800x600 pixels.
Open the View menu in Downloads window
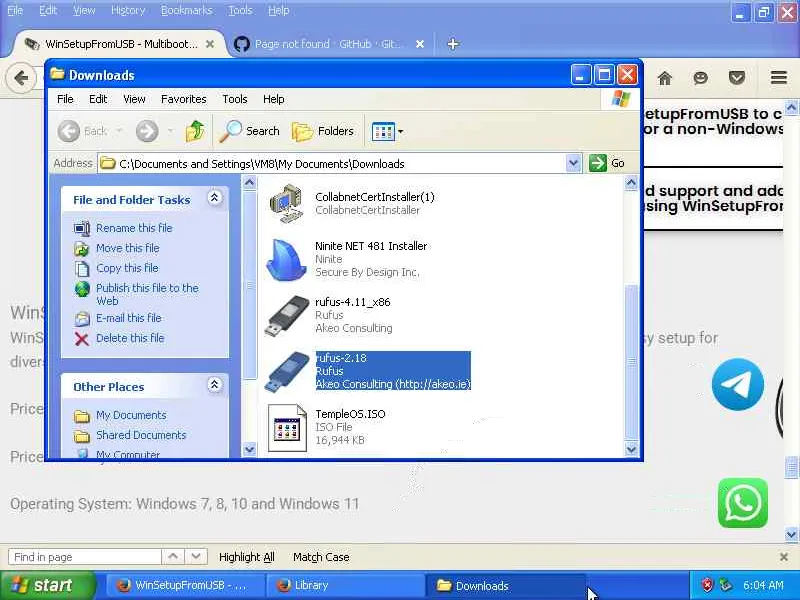pyautogui.click(x=134, y=99)
